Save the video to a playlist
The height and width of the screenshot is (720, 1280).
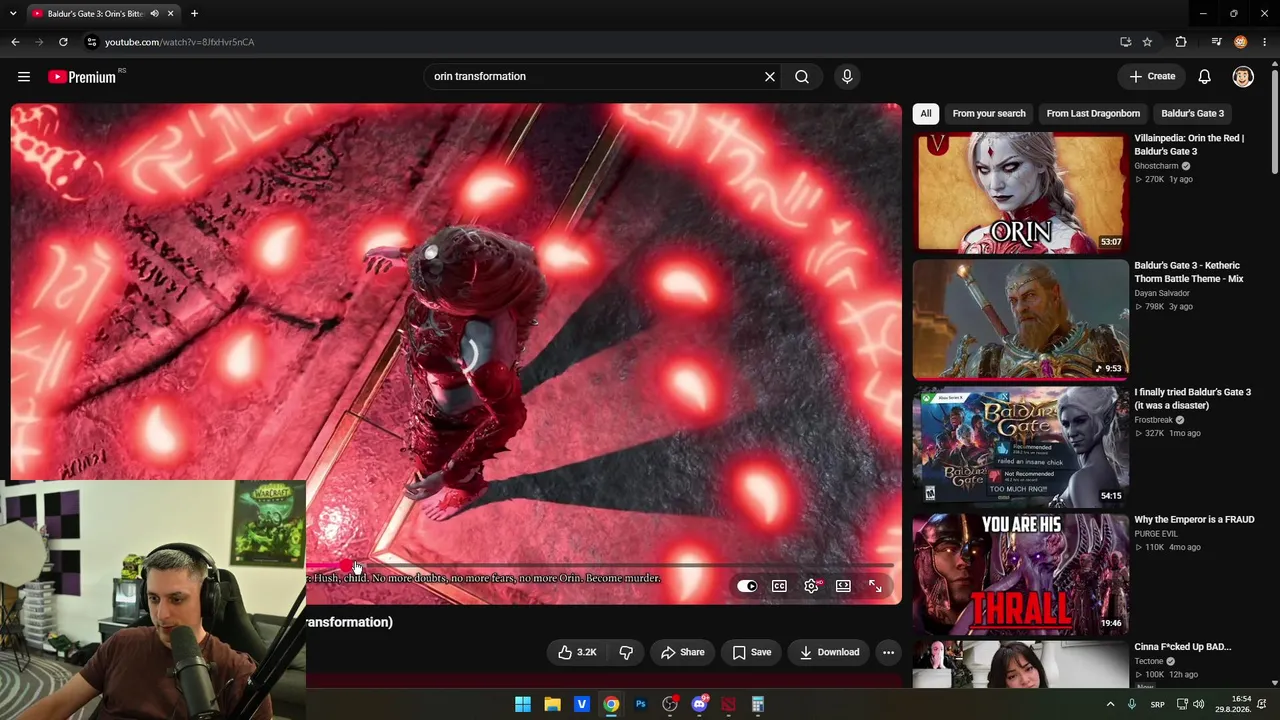coord(751,652)
